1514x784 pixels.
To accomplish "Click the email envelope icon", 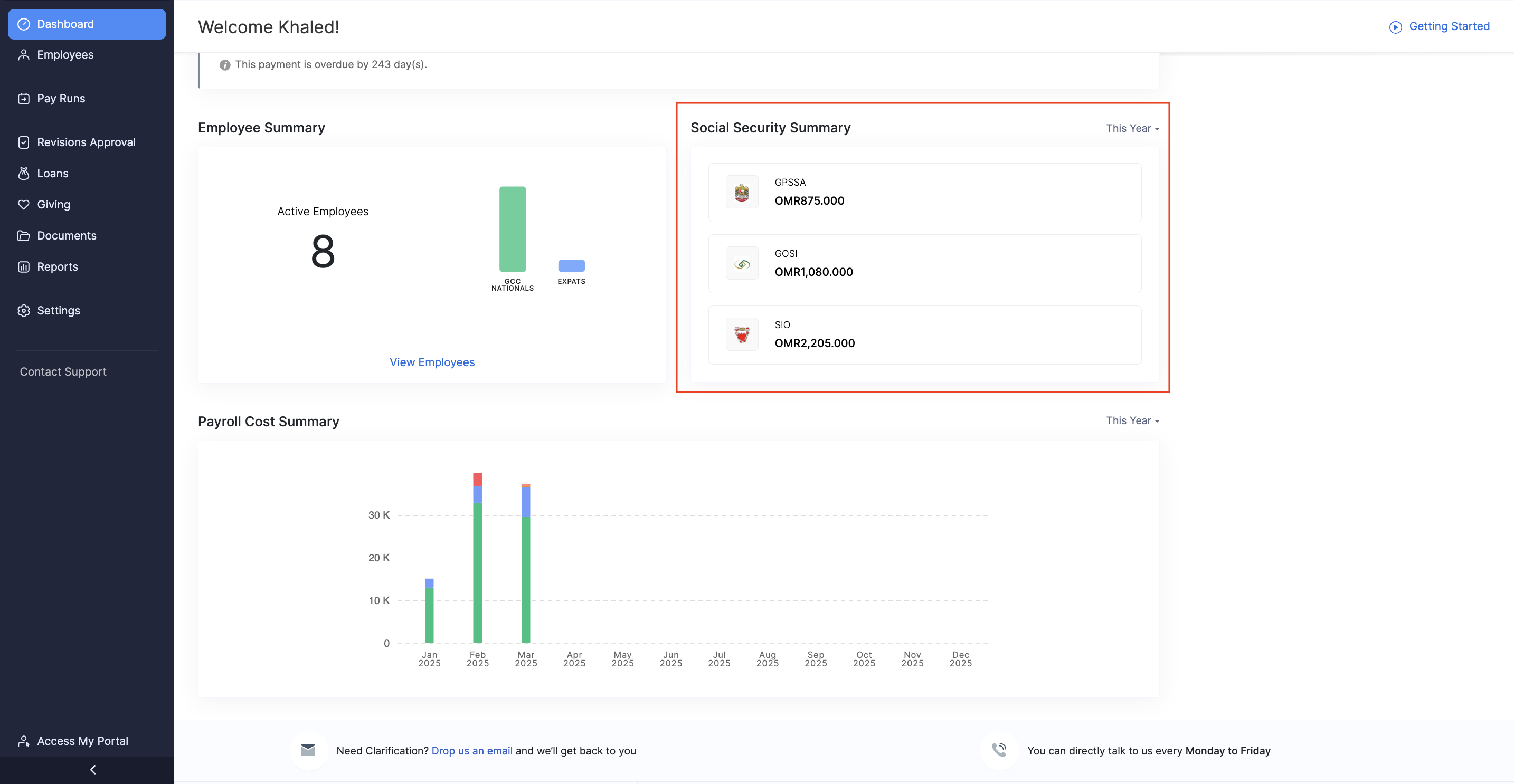I will pyautogui.click(x=308, y=750).
